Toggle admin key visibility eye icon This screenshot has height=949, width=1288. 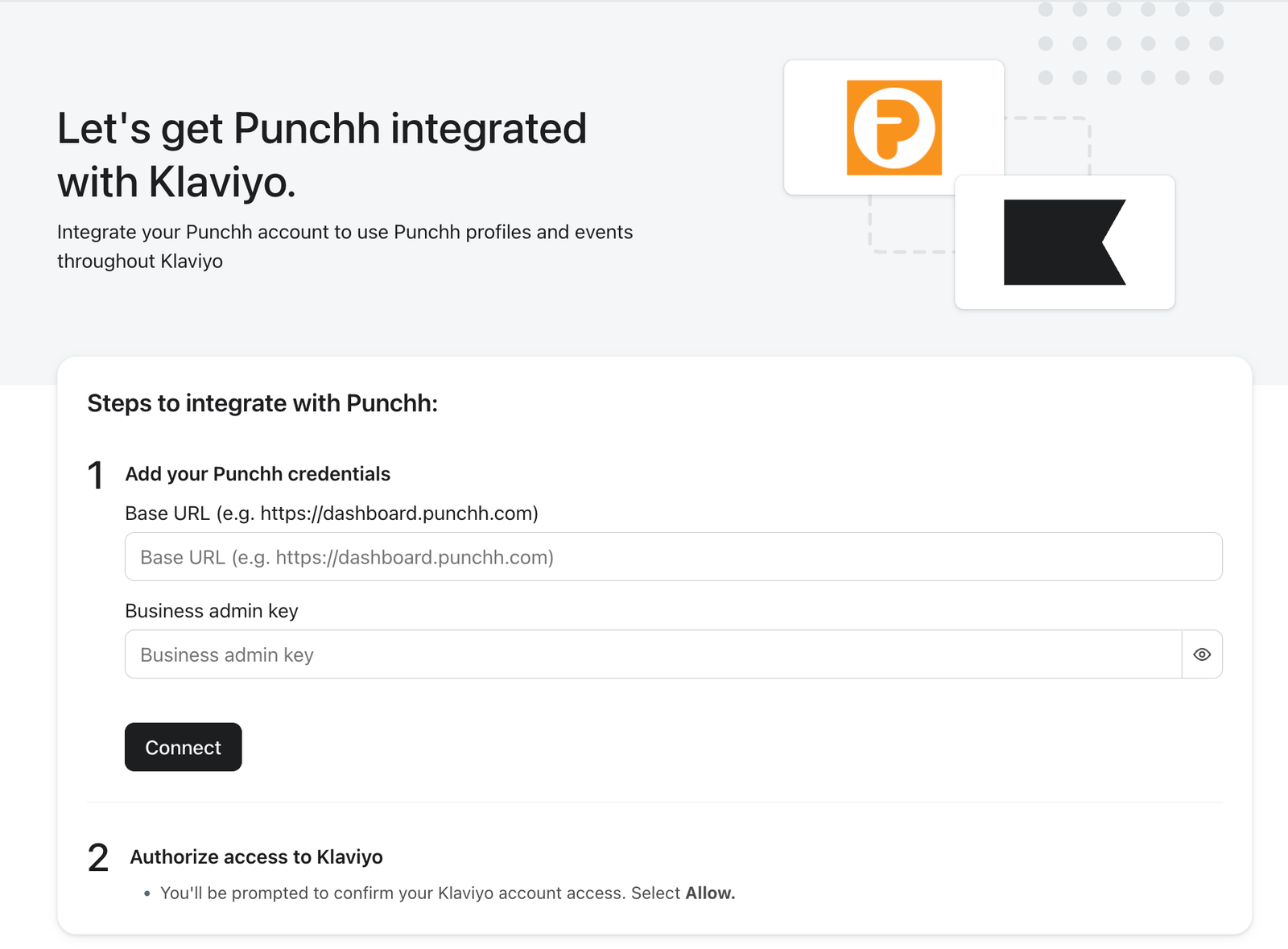click(x=1202, y=654)
